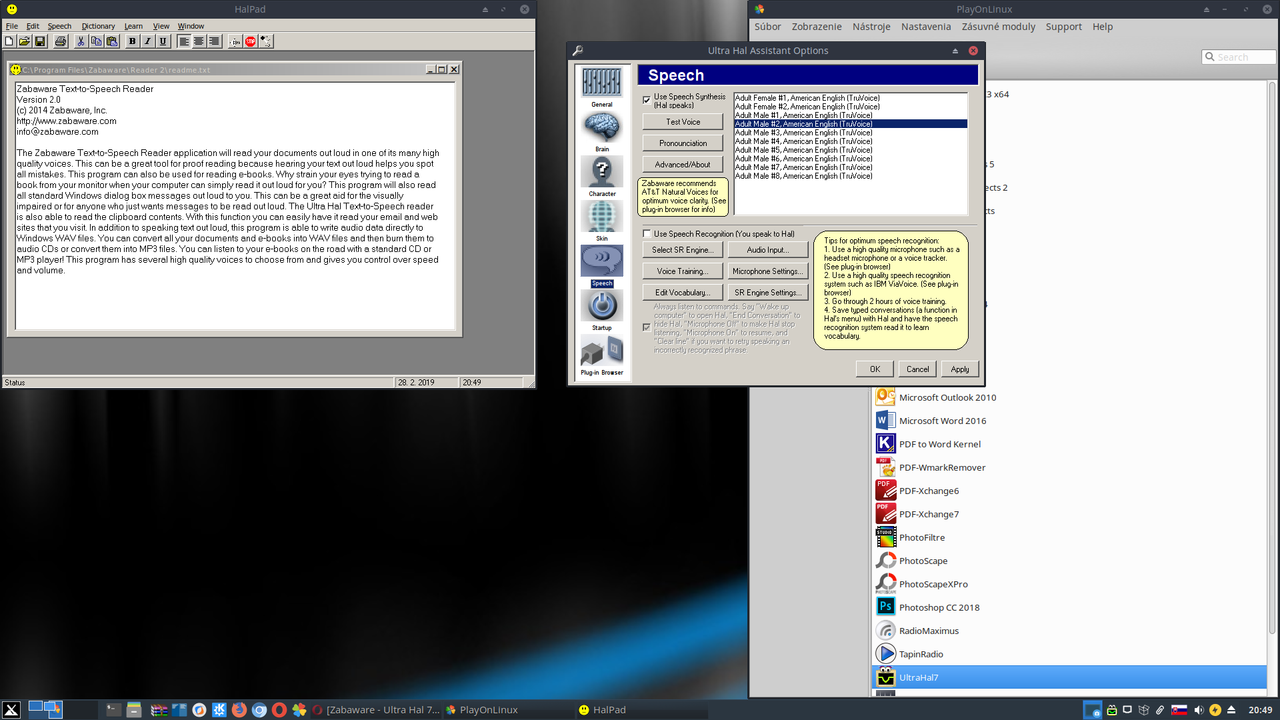This screenshot has height=720, width=1280.
Task: Click the red Stop speaking icon in HalPad
Action: 250,41
